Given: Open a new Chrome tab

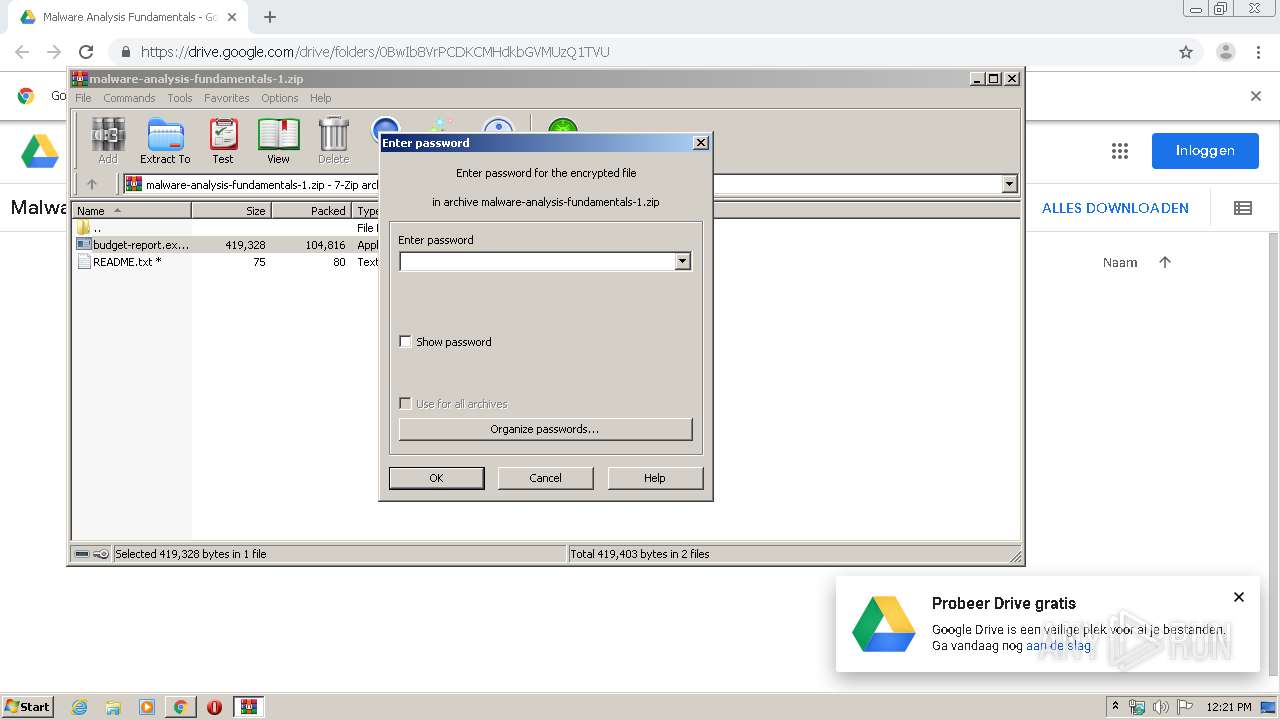Looking at the screenshot, I should pos(270,17).
